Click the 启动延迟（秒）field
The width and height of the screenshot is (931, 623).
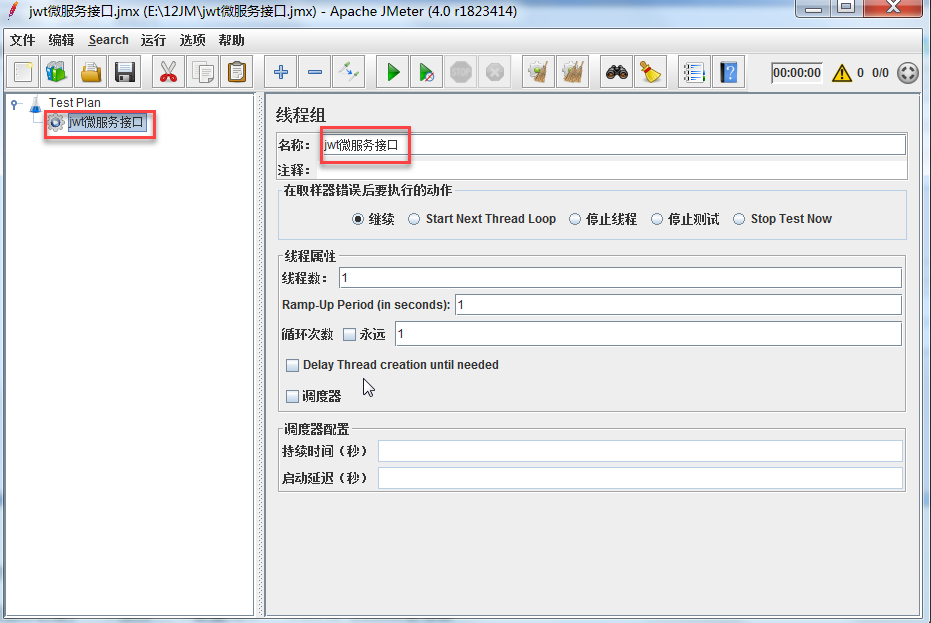click(x=641, y=478)
